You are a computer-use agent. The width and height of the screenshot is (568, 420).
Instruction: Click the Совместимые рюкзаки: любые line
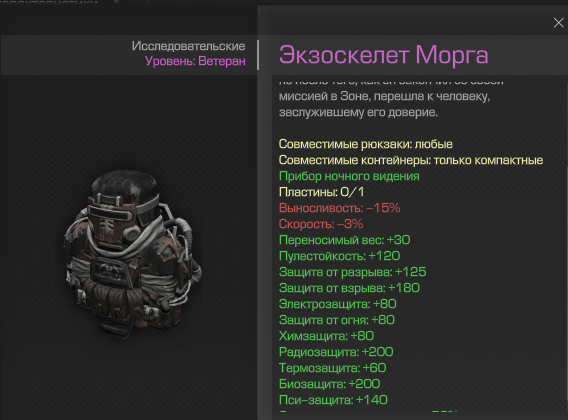click(366, 144)
